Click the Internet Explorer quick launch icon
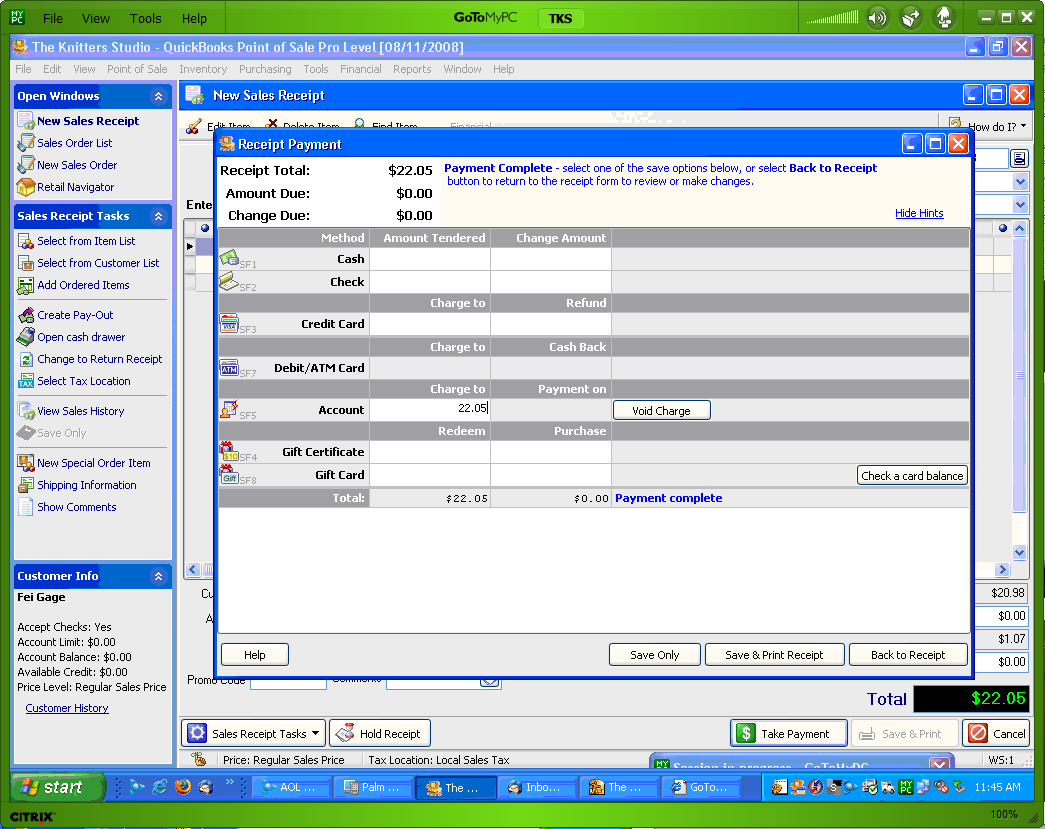This screenshot has height=829, width=1045. click(160, 787)
